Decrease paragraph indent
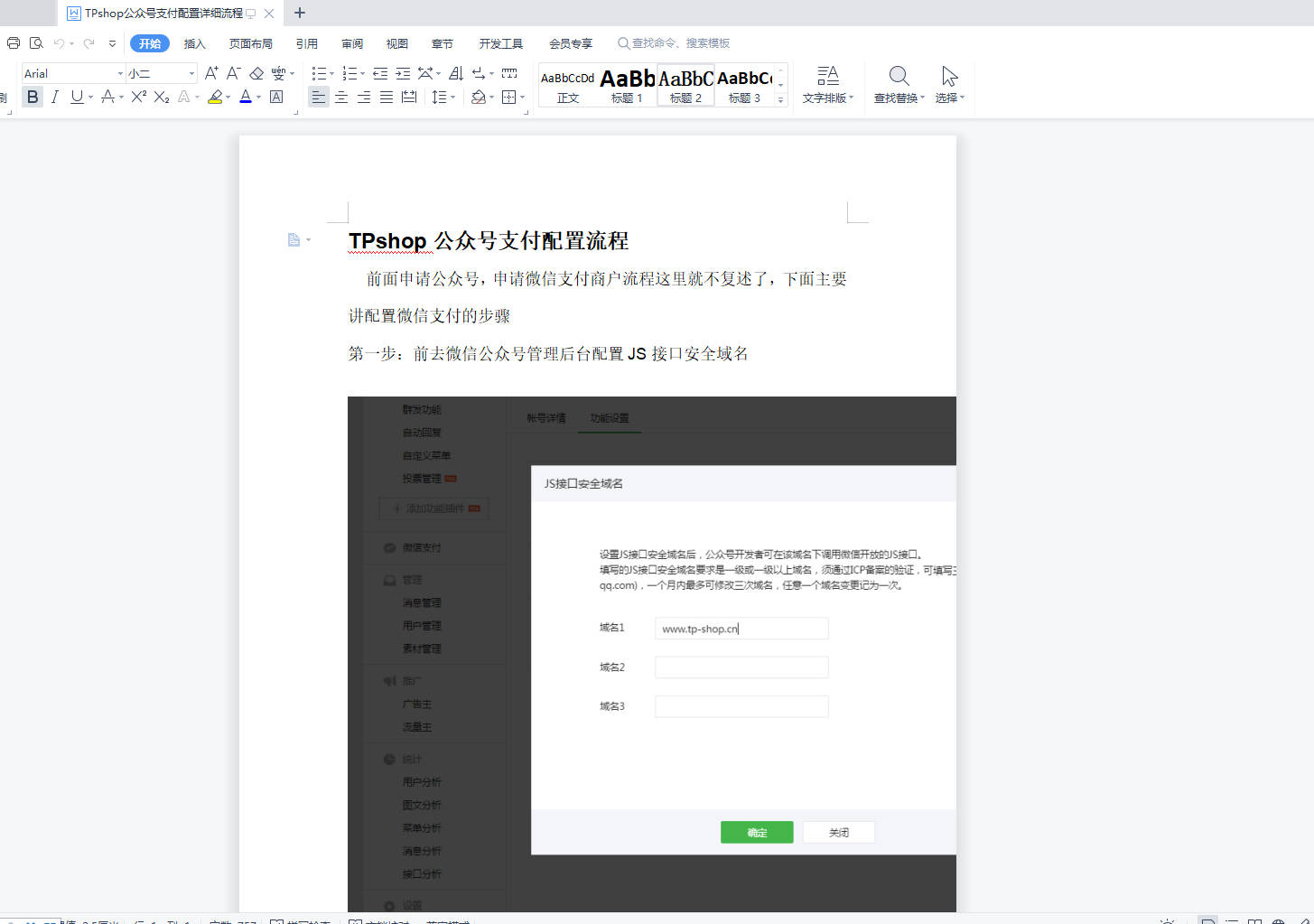Viewport: 1314px width, 924px height. point(380,73)
